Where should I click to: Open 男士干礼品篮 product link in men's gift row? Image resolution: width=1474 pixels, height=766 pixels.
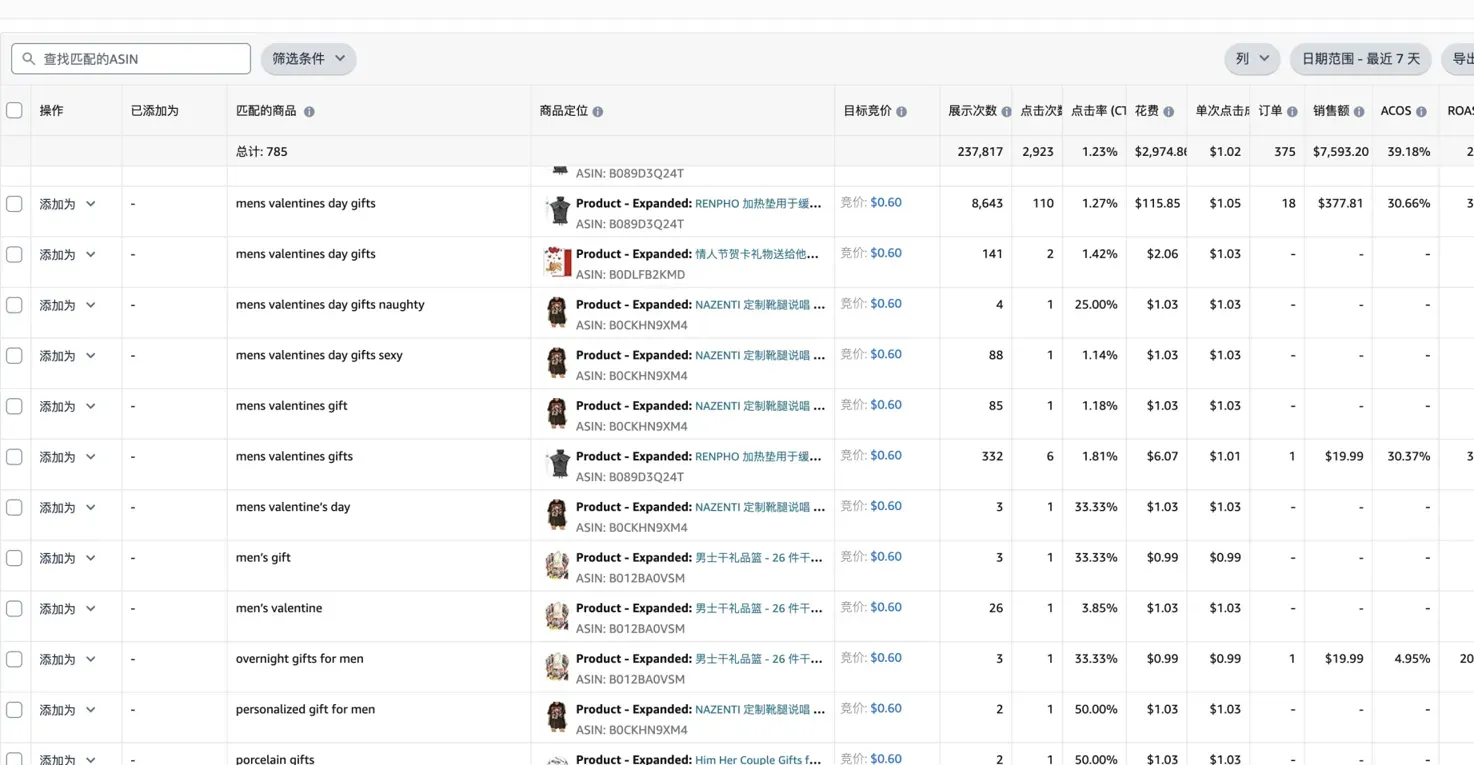tap(758, 558)
